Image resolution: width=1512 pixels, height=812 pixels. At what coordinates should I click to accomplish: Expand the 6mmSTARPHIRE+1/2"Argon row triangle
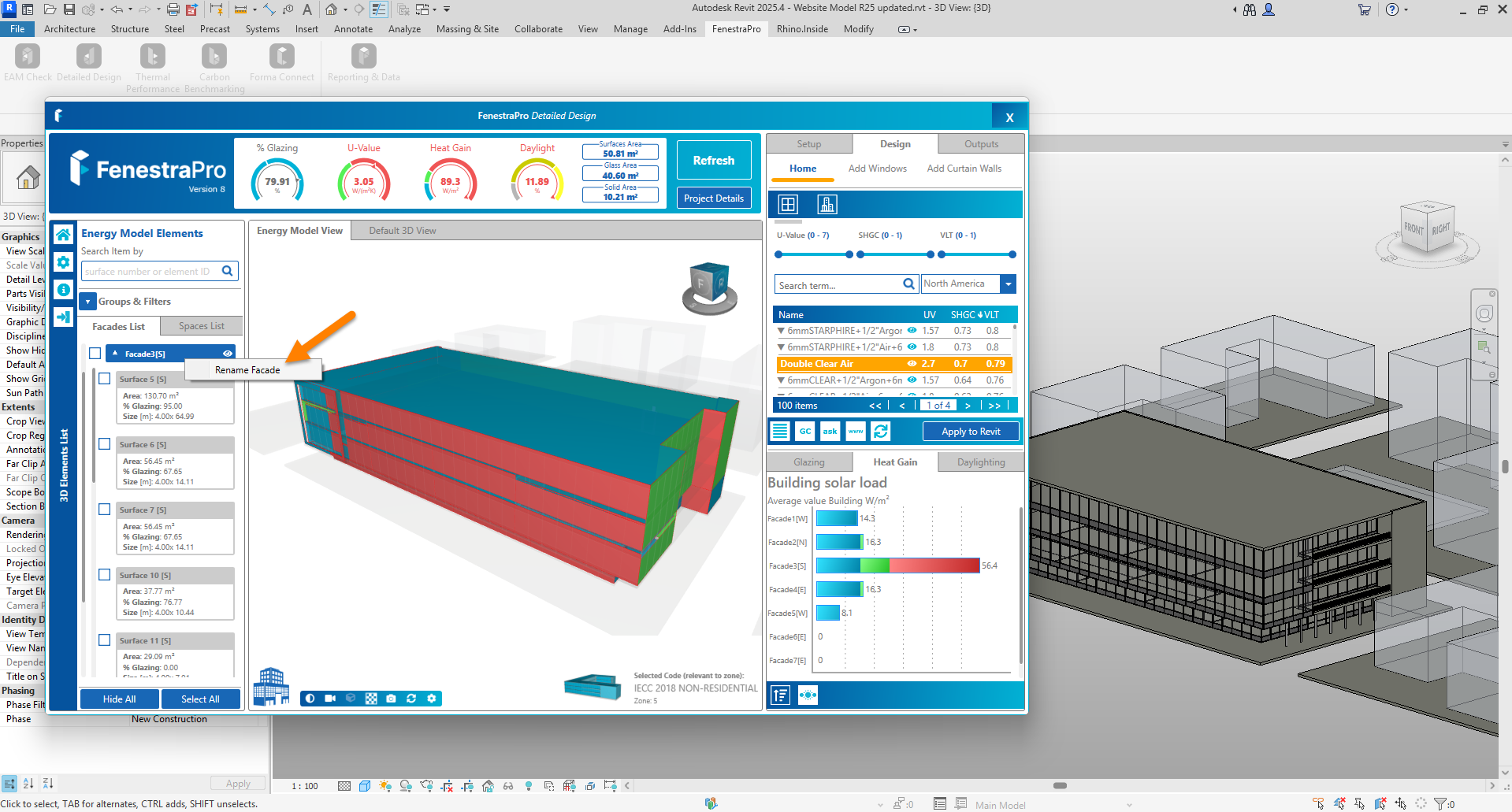781,331
